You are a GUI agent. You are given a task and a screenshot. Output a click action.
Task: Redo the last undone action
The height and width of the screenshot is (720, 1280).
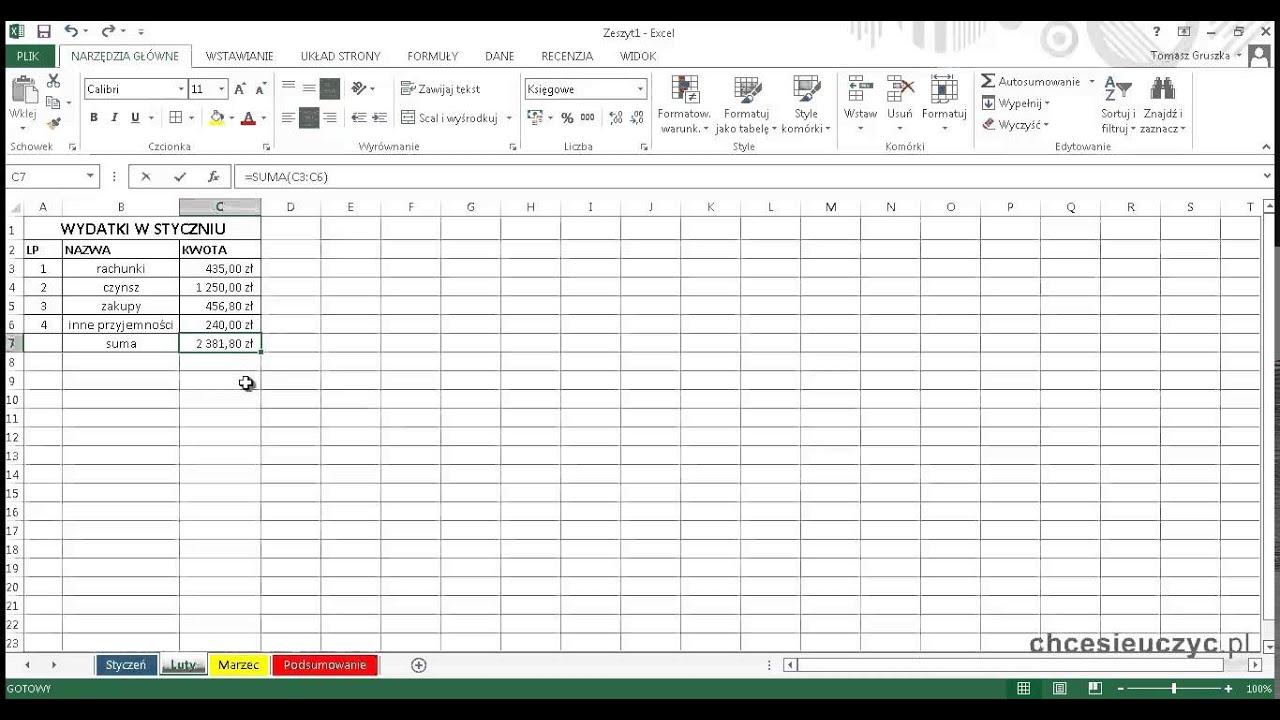click(x=108, y=32)
